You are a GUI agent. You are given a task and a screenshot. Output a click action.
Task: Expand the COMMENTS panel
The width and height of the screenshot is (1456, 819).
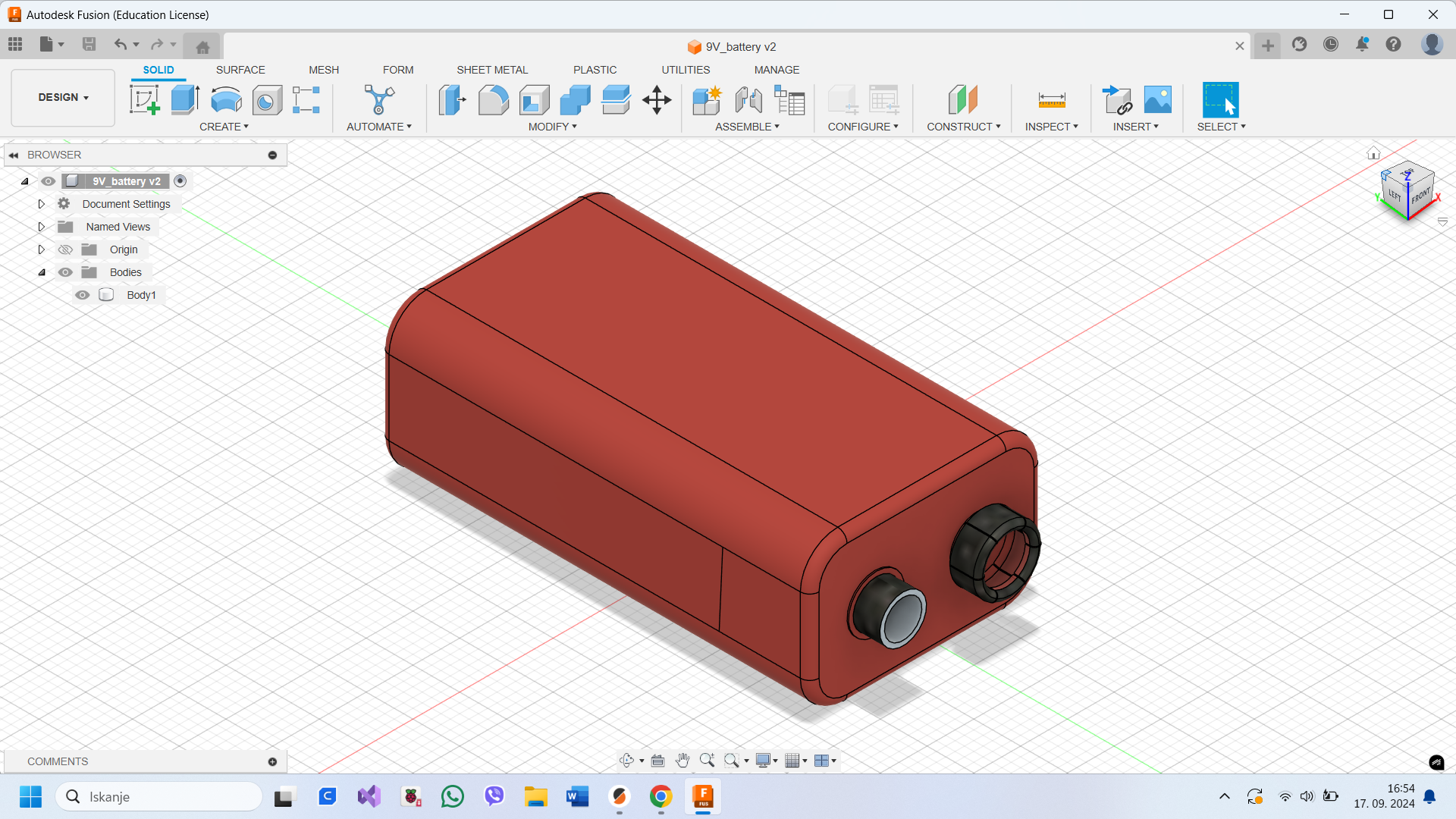pos(272,761)
